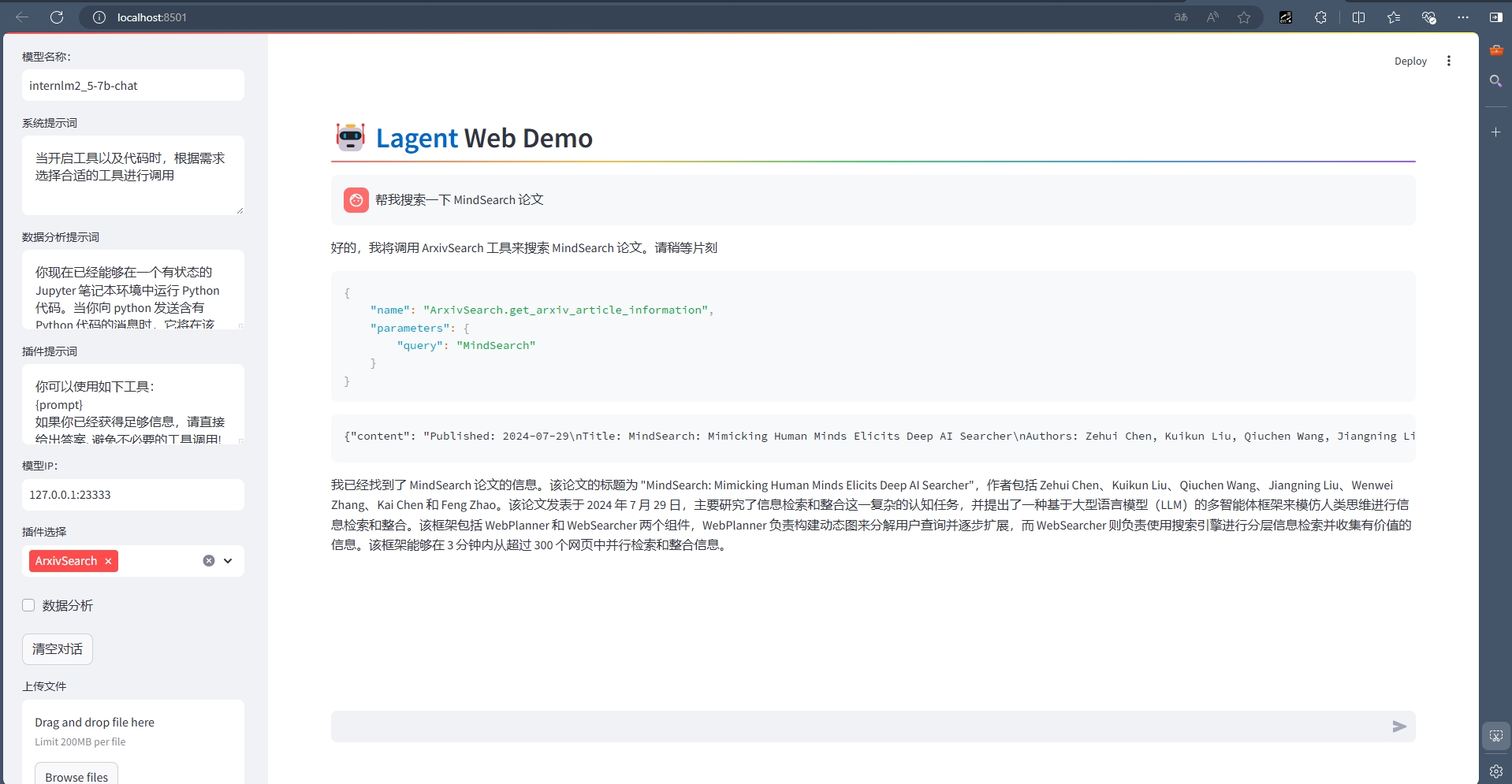Toggle the favorites star in address bar
The width and height of the screenshot is (1512, 784).
coord(1244,17)
